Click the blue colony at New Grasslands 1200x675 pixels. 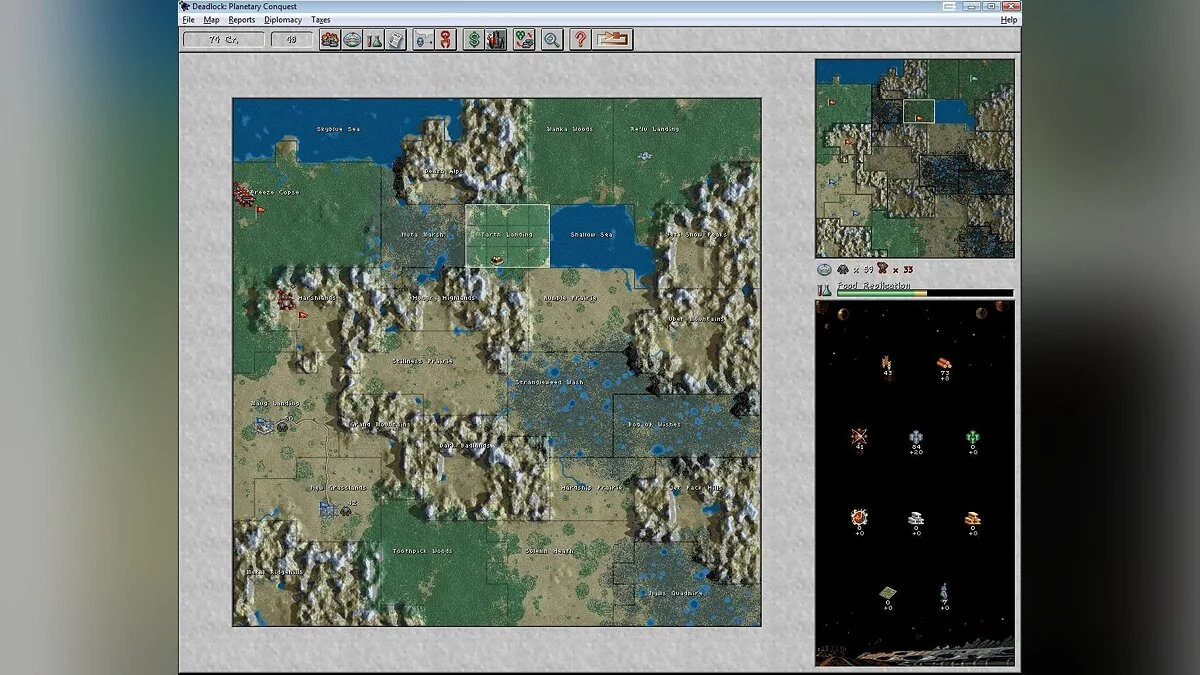click(x=327, y=509)
